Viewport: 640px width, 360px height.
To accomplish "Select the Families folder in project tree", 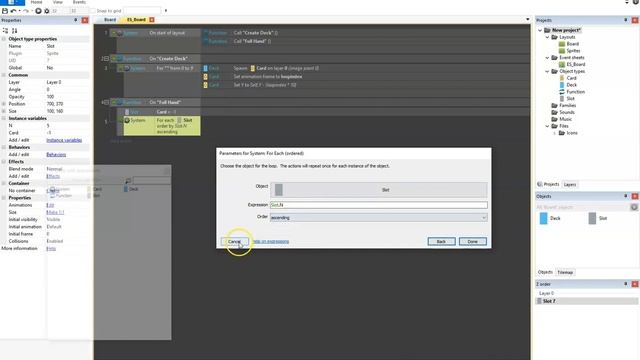I will tap(564, 105).
